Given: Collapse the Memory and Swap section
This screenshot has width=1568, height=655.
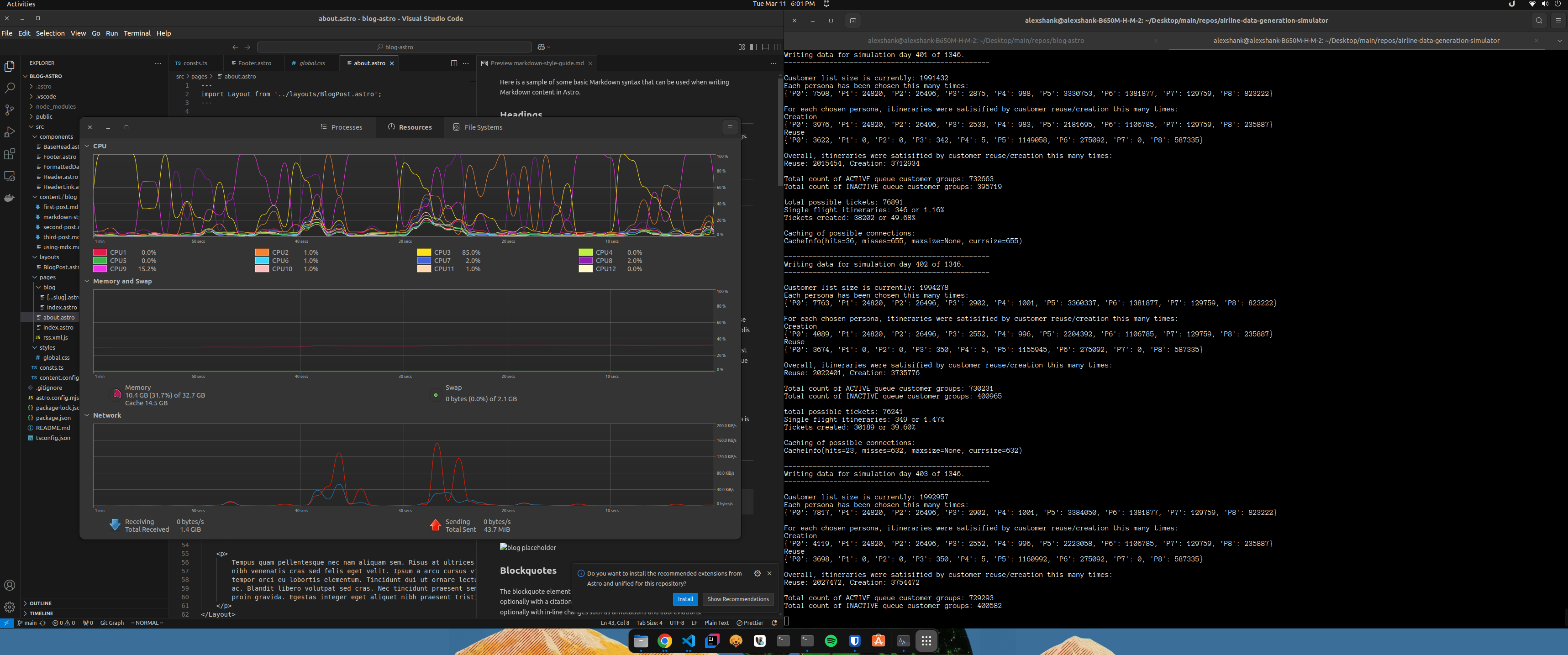Looking at the screenshot, I should [x=87, y=281].
